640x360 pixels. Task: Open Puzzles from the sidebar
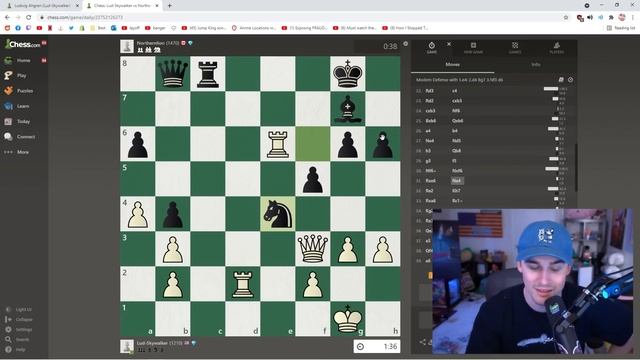25,91
